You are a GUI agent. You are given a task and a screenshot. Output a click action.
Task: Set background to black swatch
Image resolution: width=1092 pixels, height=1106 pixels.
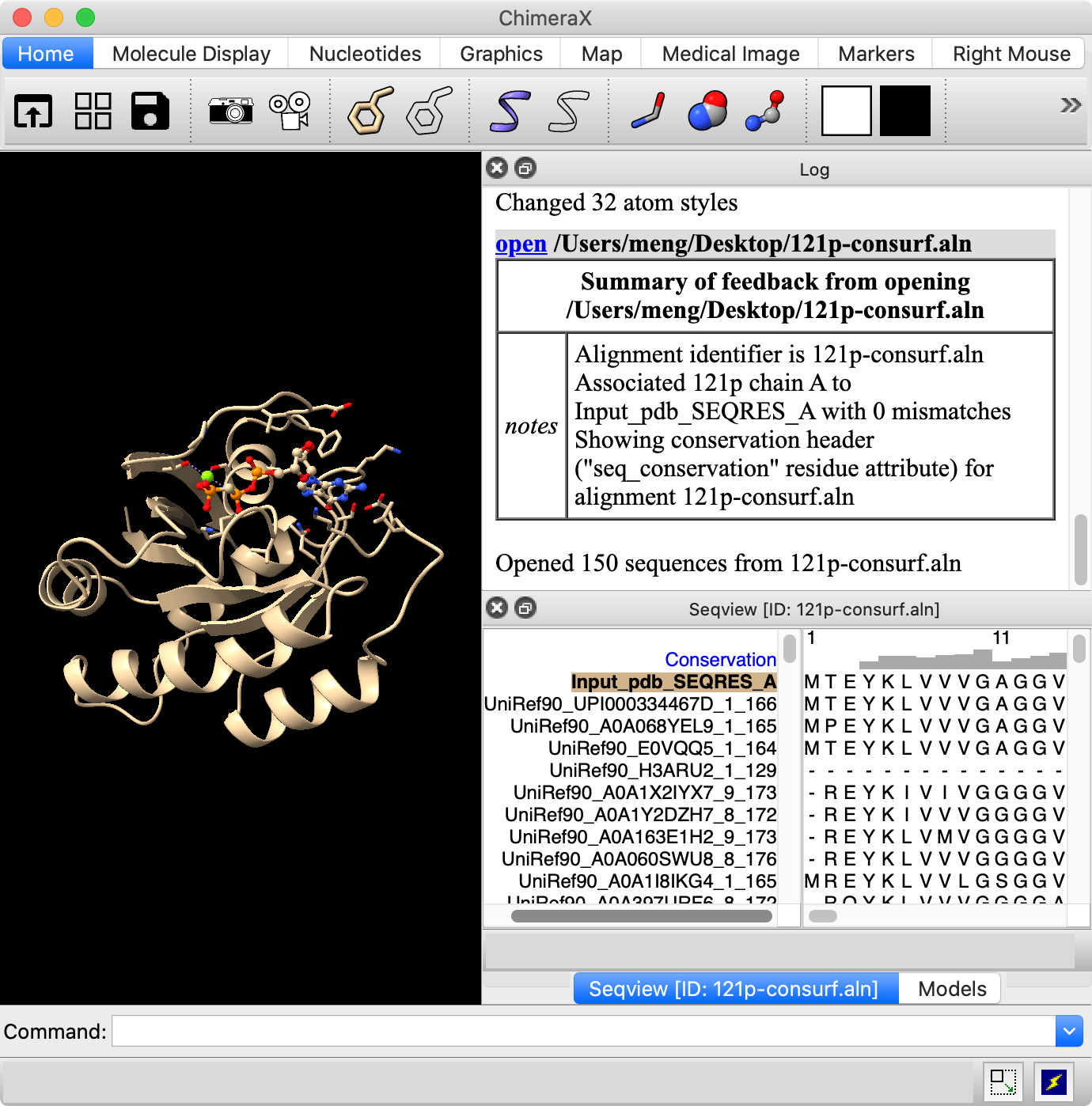[905, 111]
